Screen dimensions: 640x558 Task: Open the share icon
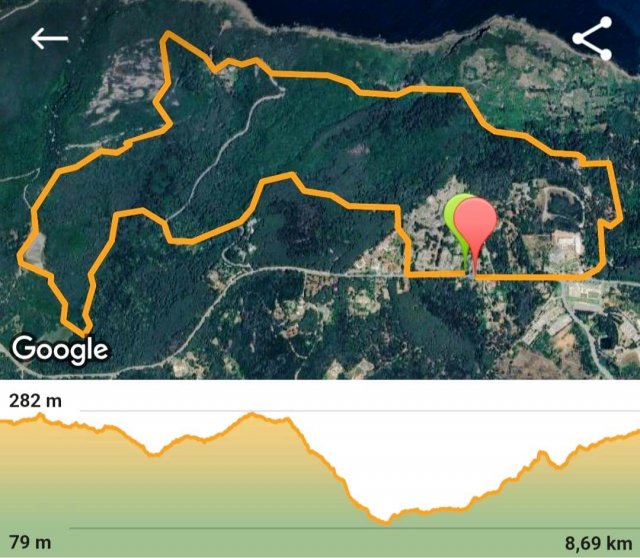pos(592,39)
